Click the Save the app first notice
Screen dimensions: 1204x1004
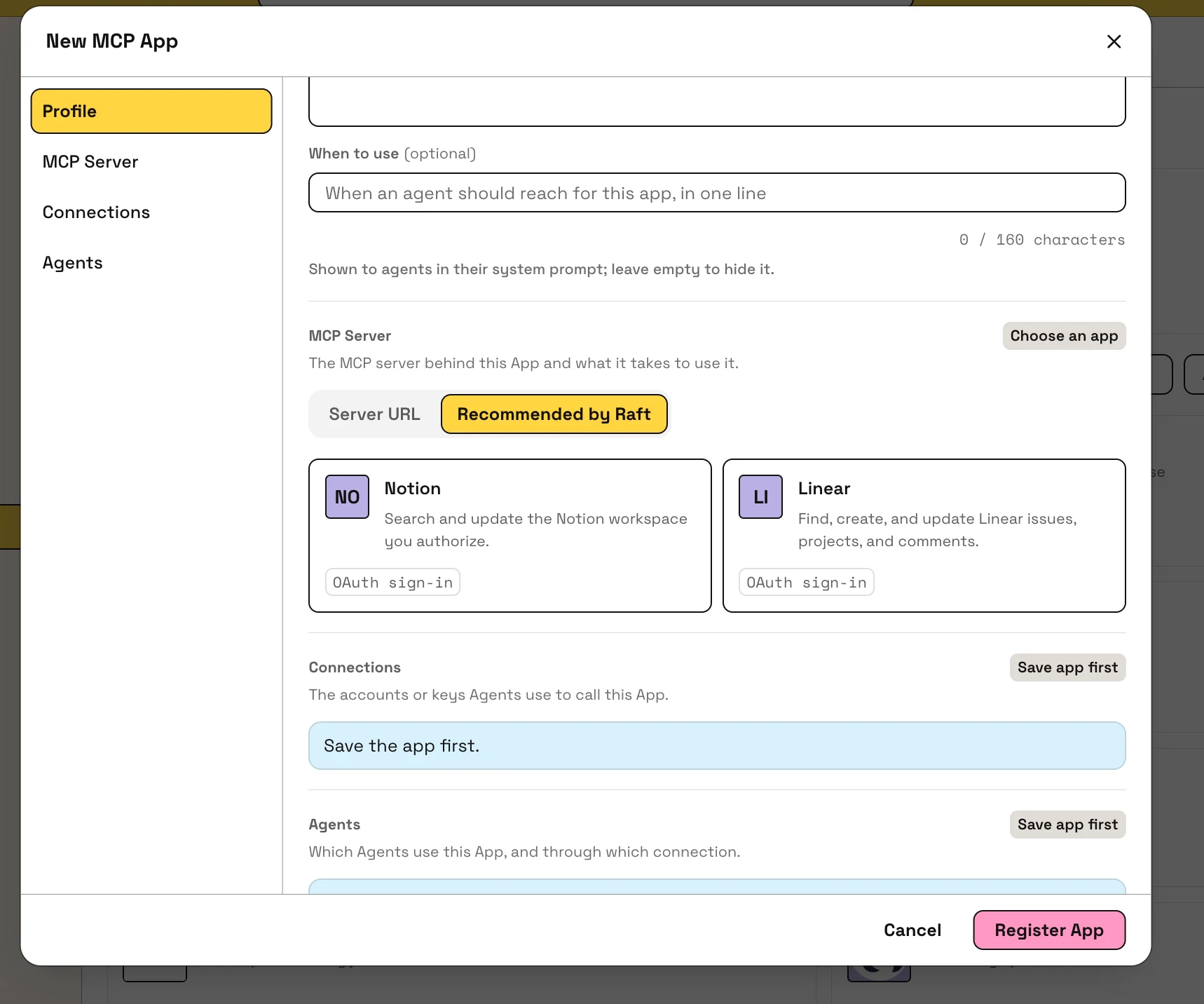coord(717,746)
